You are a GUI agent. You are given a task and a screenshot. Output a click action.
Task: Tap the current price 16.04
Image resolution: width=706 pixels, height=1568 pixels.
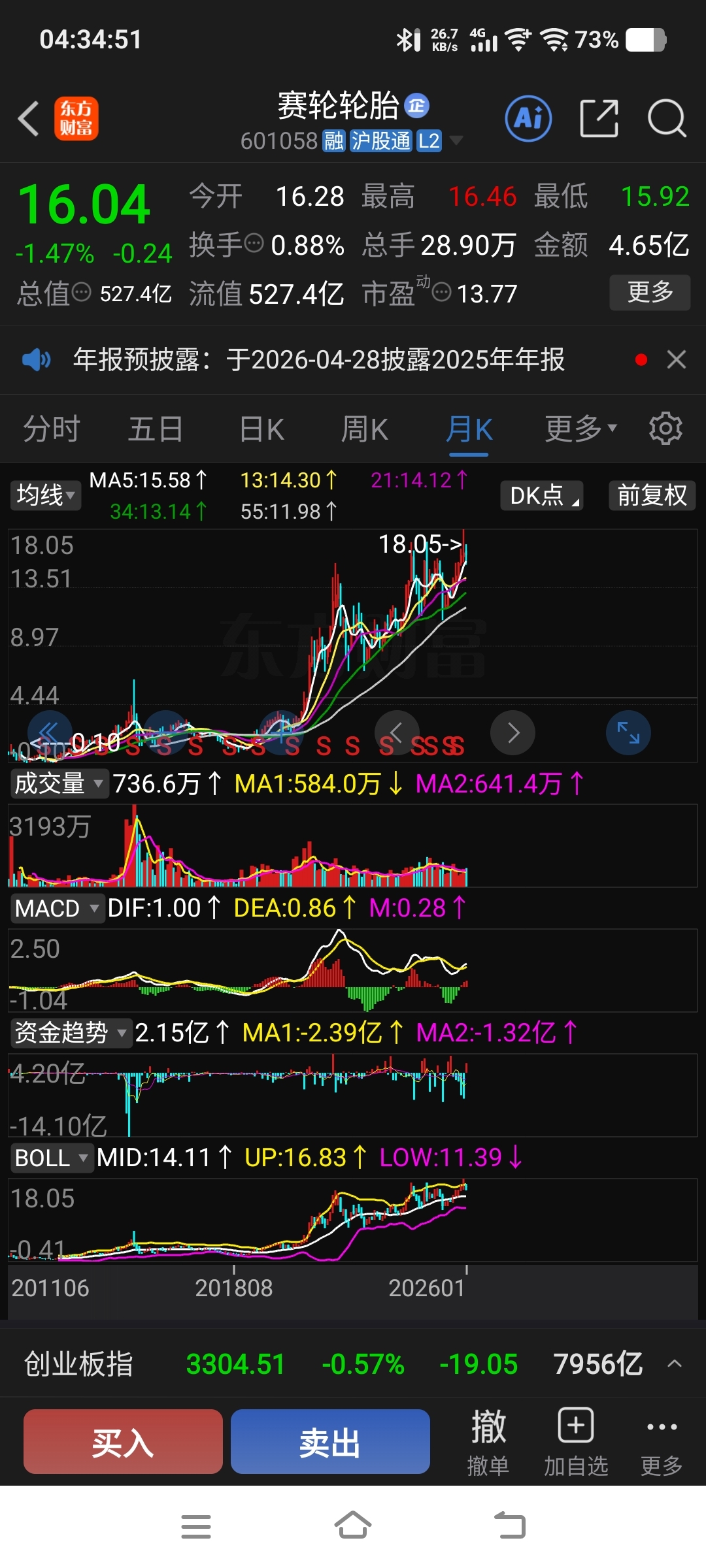84,205
